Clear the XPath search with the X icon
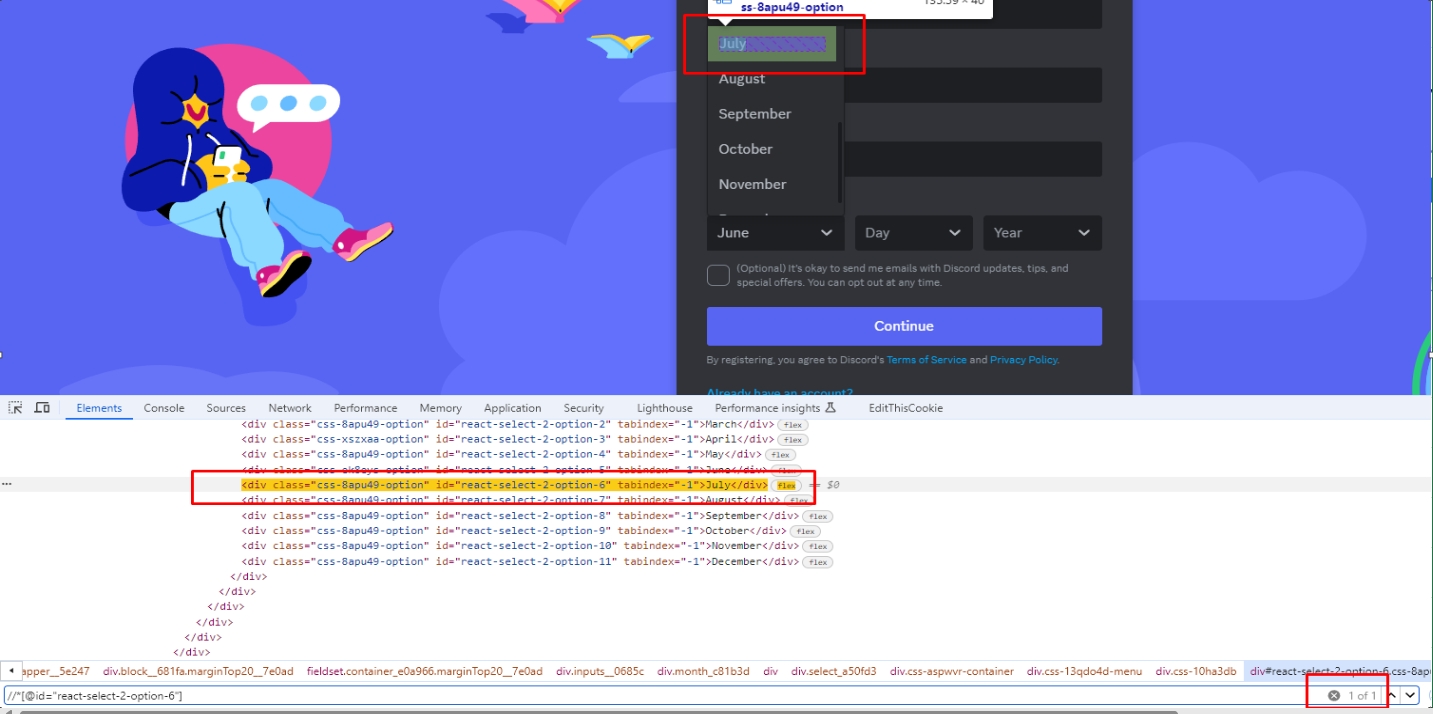Viewport: 1433px width, 714px height. tap(1334, 695)
